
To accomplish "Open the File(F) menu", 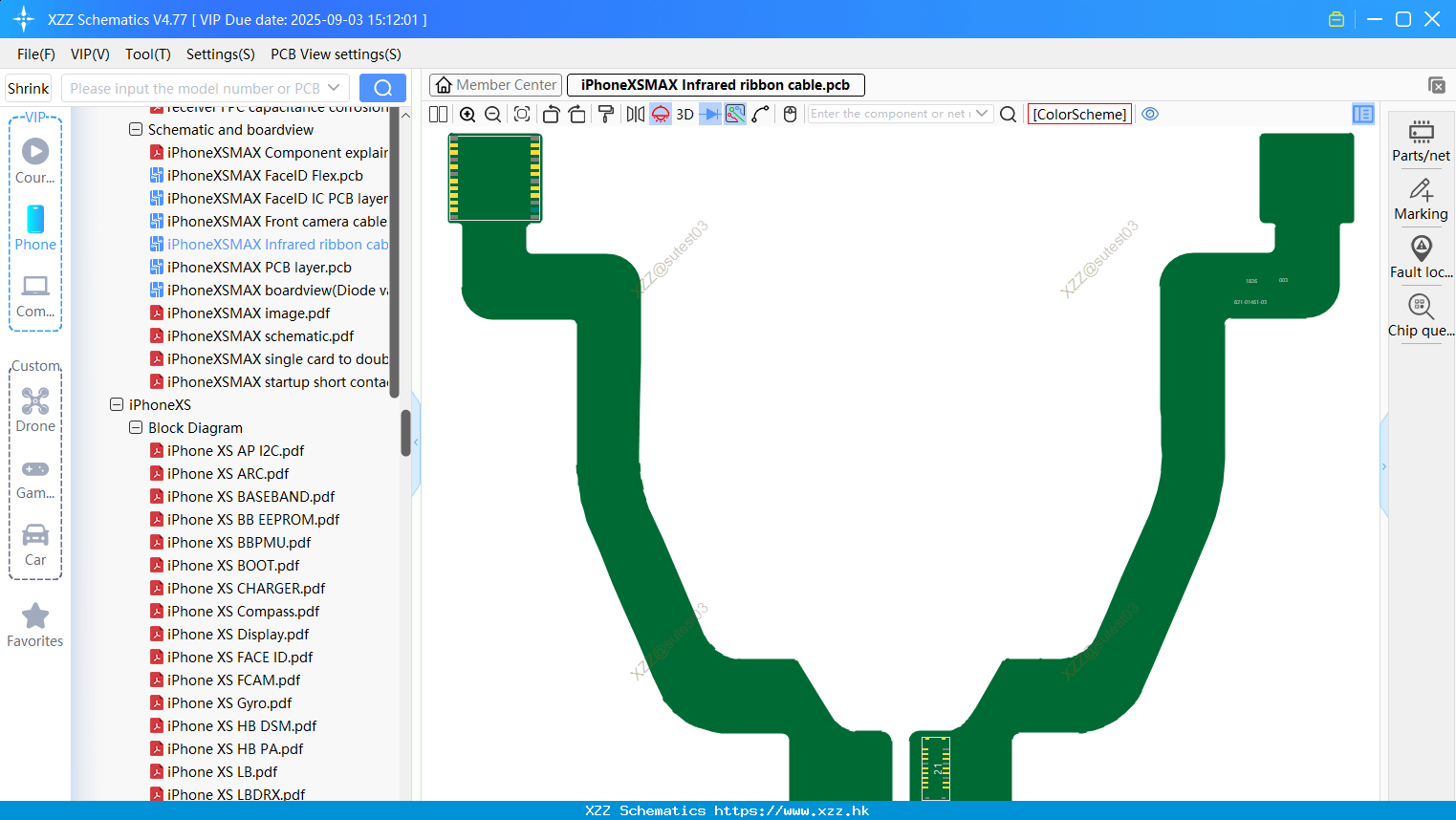I will pos(36,54).
